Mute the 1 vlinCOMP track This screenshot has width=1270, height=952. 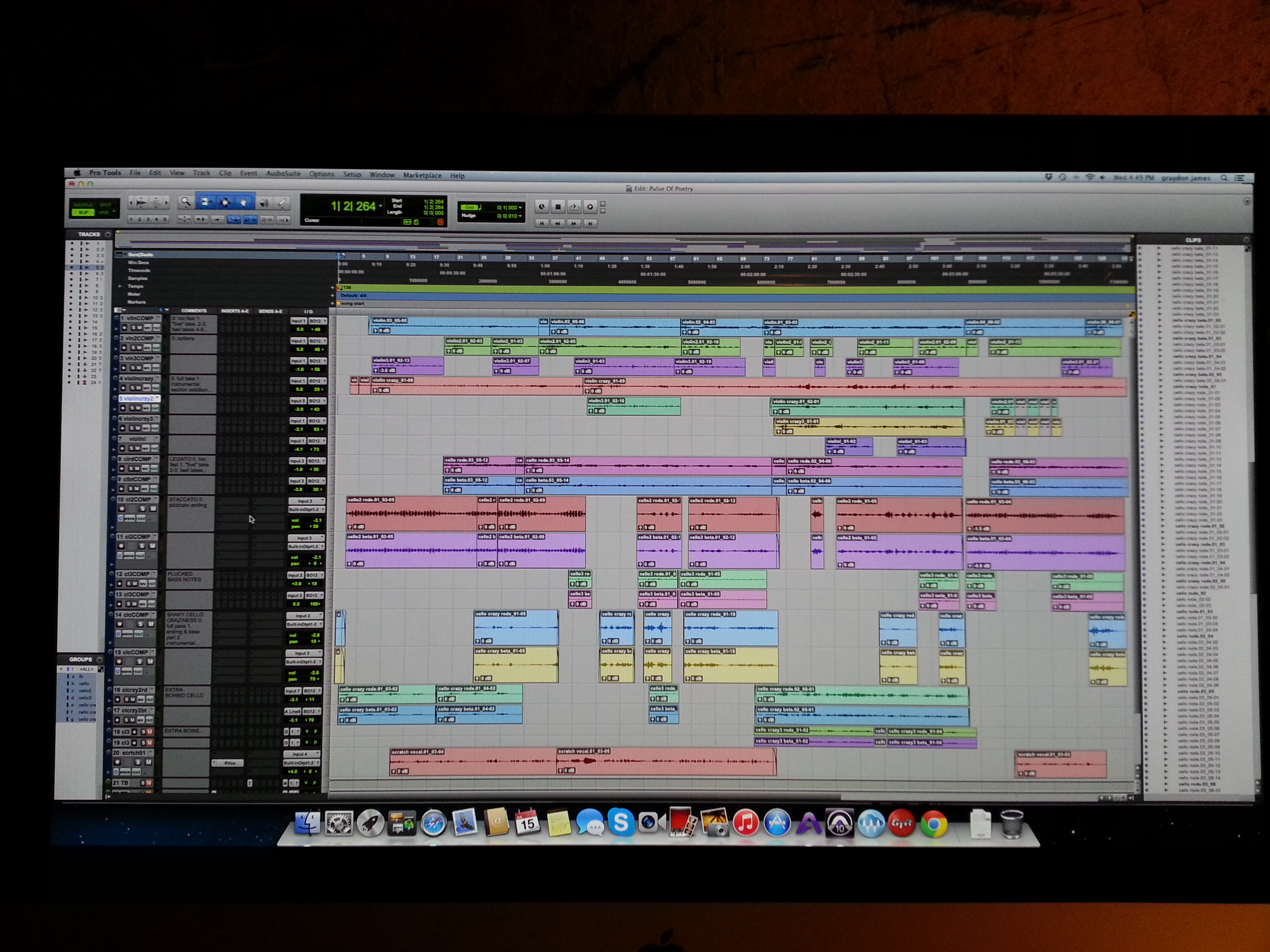(x=139, y=328)
